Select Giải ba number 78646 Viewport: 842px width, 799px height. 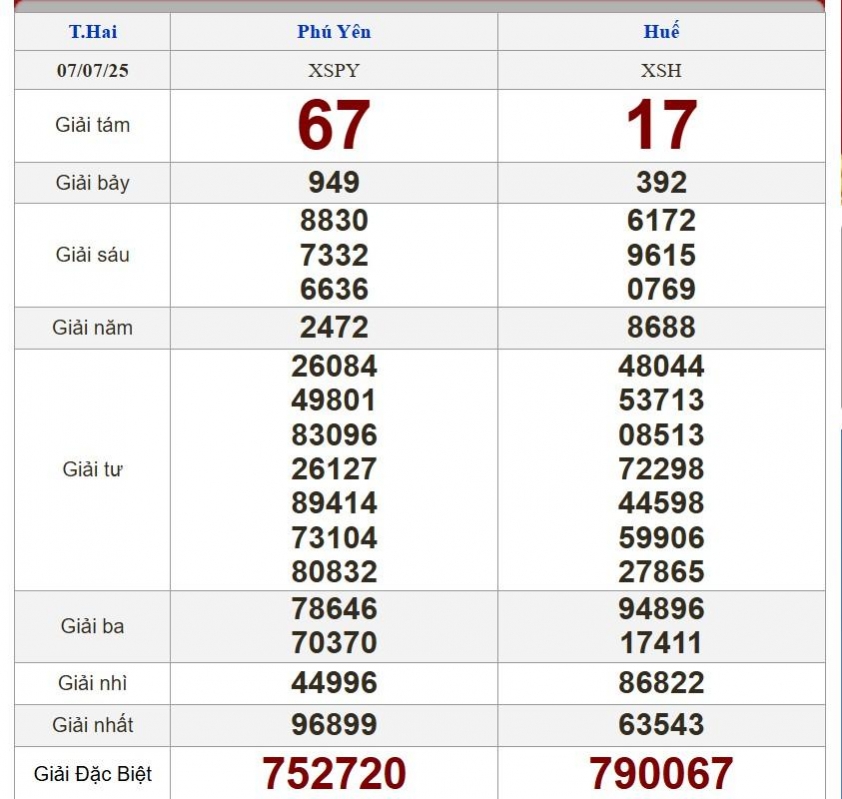coord(334,608)
